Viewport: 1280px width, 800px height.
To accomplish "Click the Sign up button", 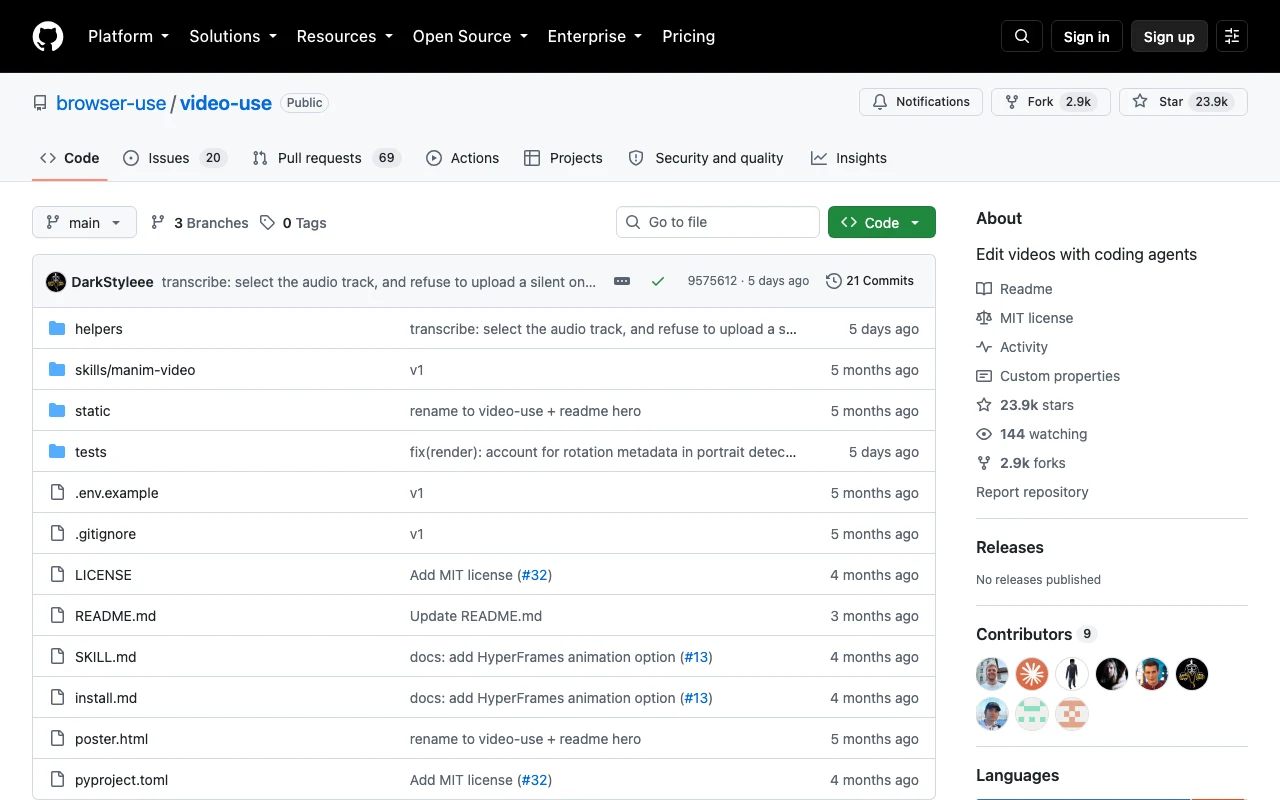I will click(1169, 36).
